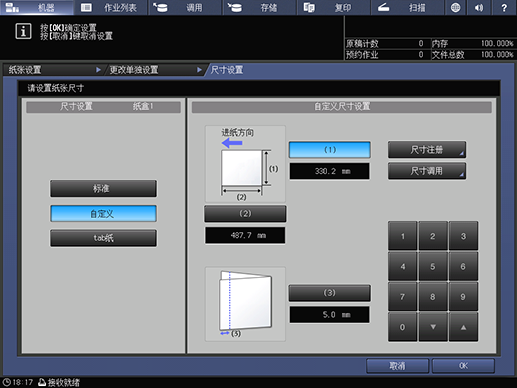Go back to 更改单独设置 breadcrumb
This screenshot has width=517, height=388.
154,70
